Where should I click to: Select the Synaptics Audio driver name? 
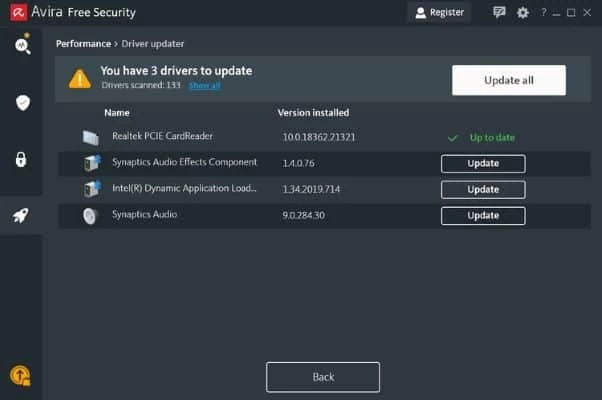pos(145,214)
